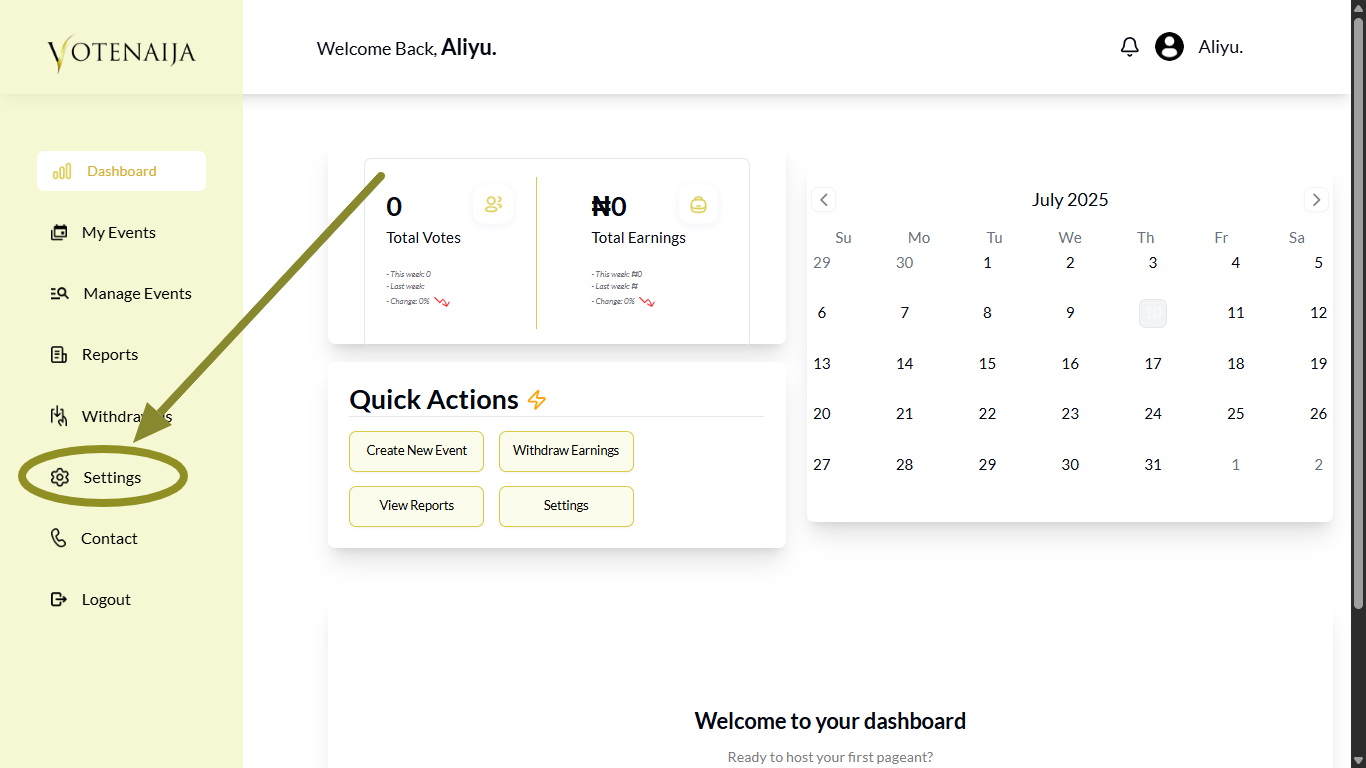The width and height of the screenshot is (1366, 768).
Task: Go to previous month in calendar
Action: [824, 199]
